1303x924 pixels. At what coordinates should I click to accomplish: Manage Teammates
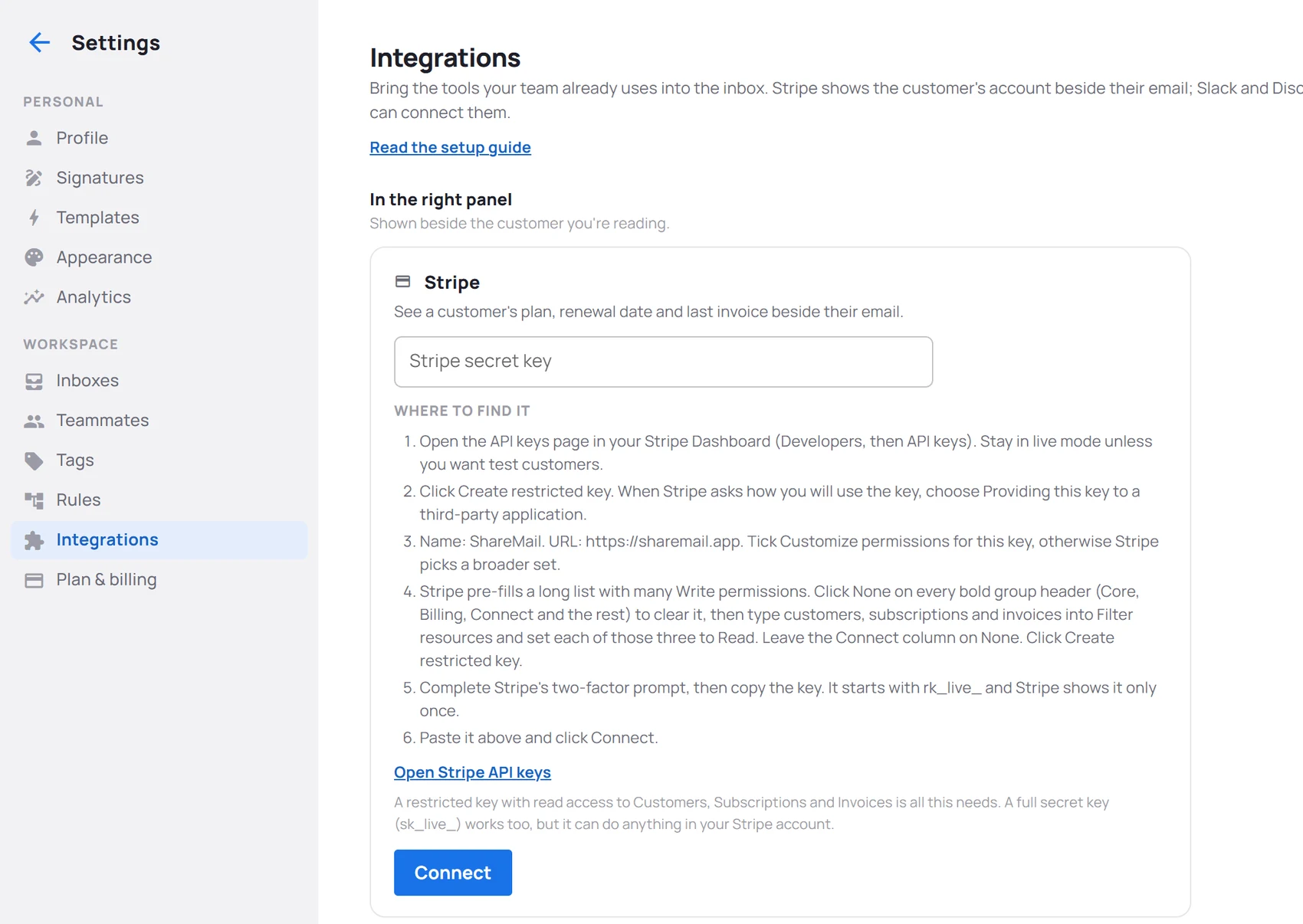[159, 421]
